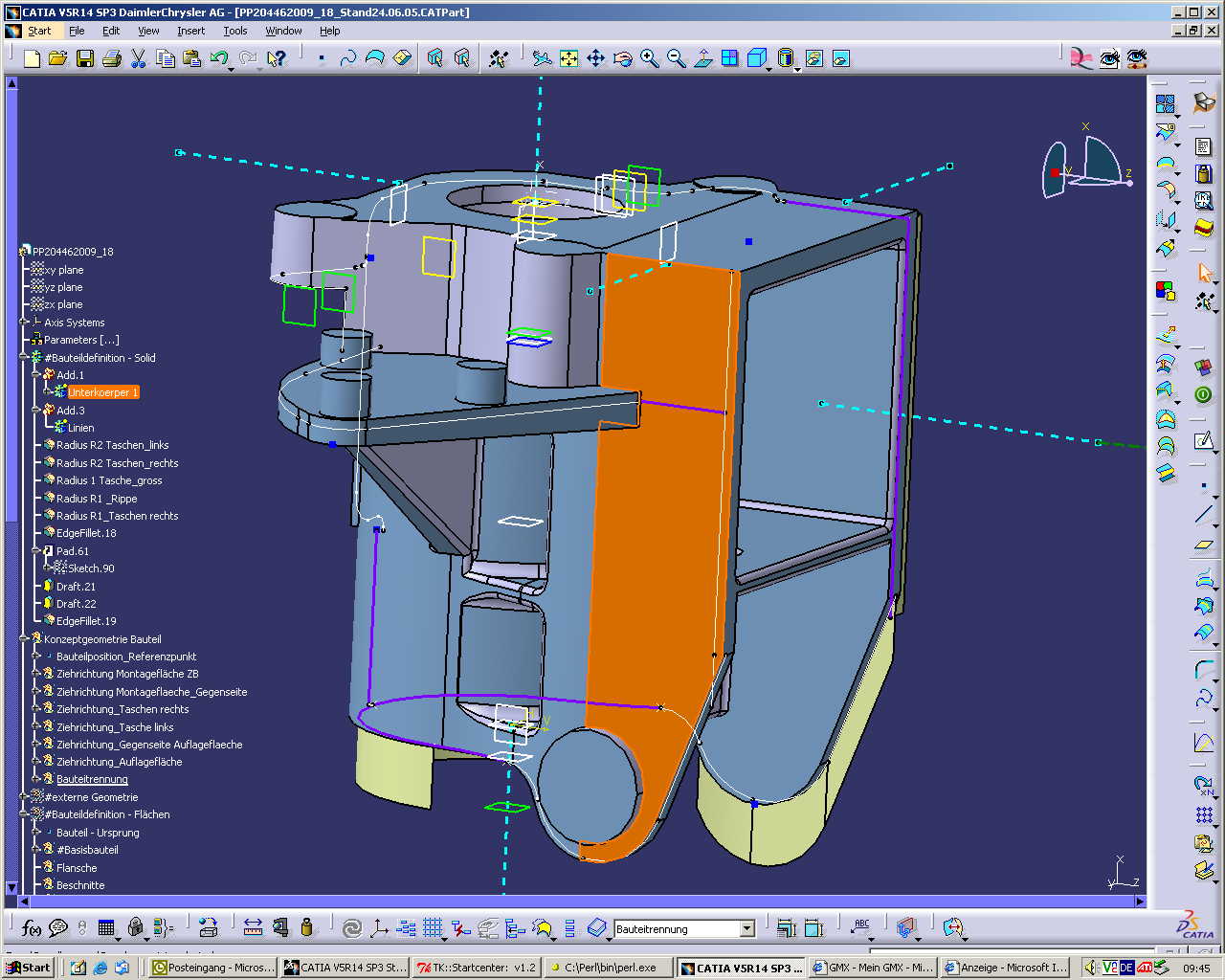Click the New document icon
The image size is (1225, 980).
coord(32,59)
